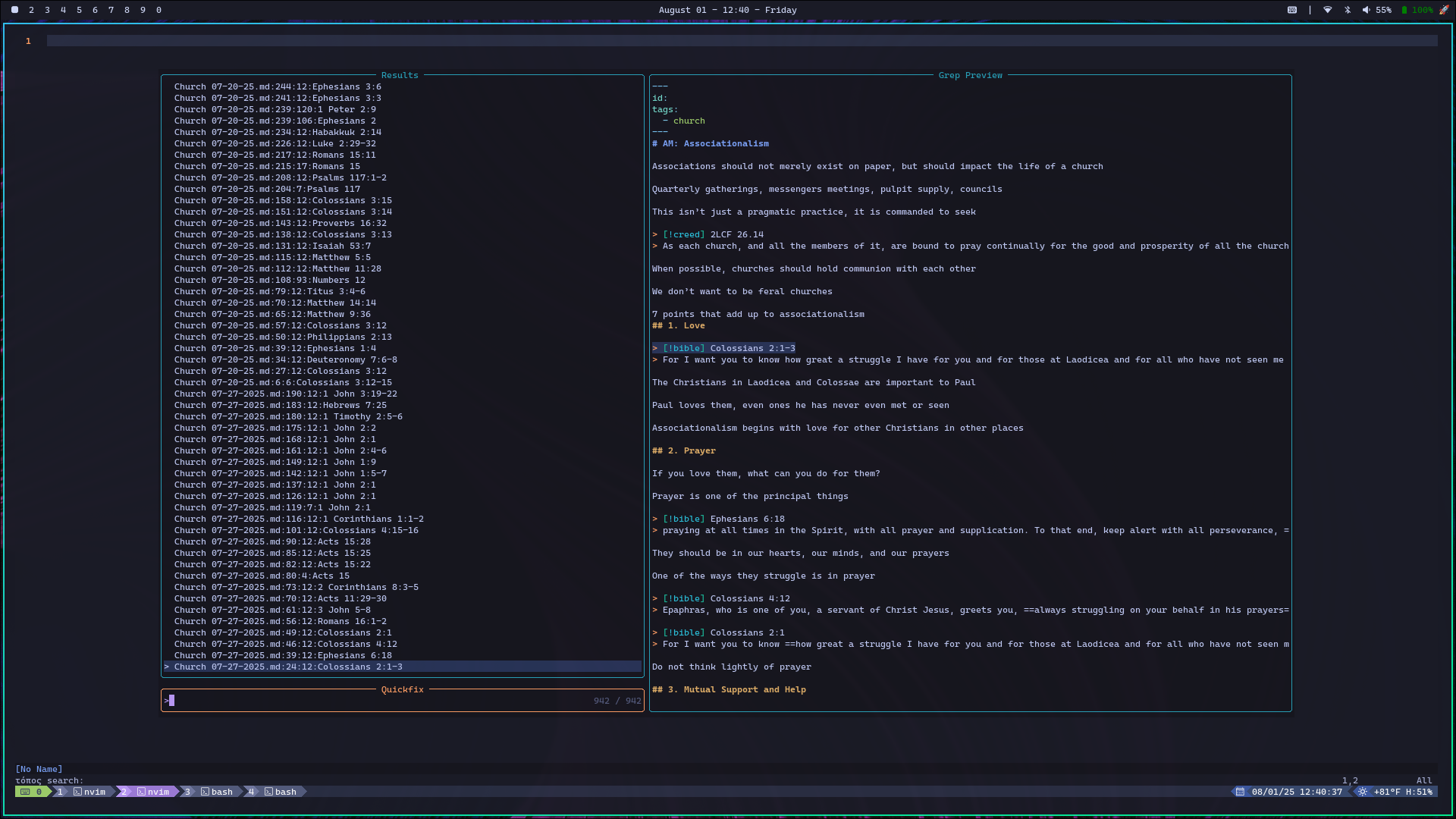1456x819 pixels.
Task: Switch to workspace 2
Action: 31,10
